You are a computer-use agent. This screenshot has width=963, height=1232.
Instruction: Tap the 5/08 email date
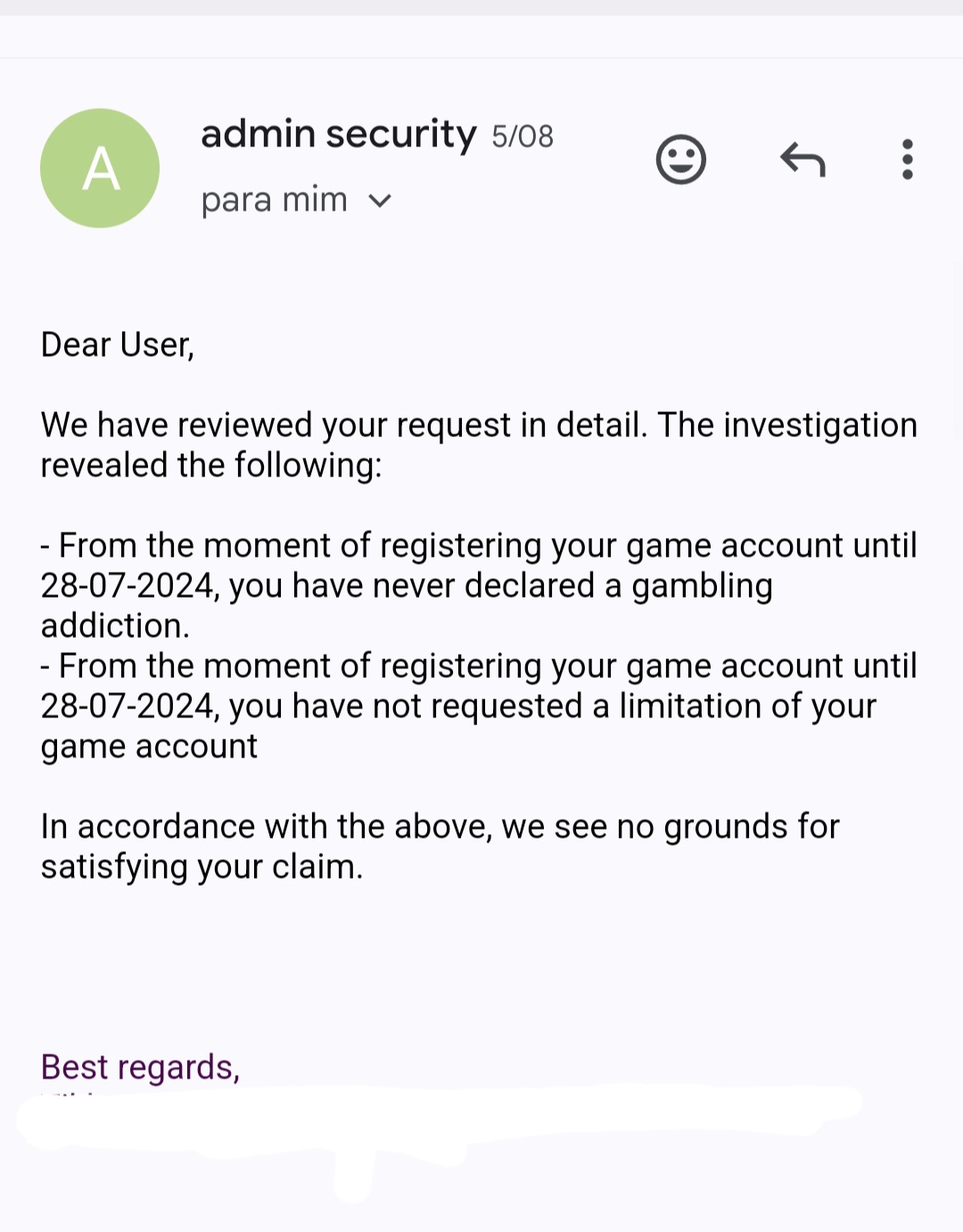click(x=523, y=136)
